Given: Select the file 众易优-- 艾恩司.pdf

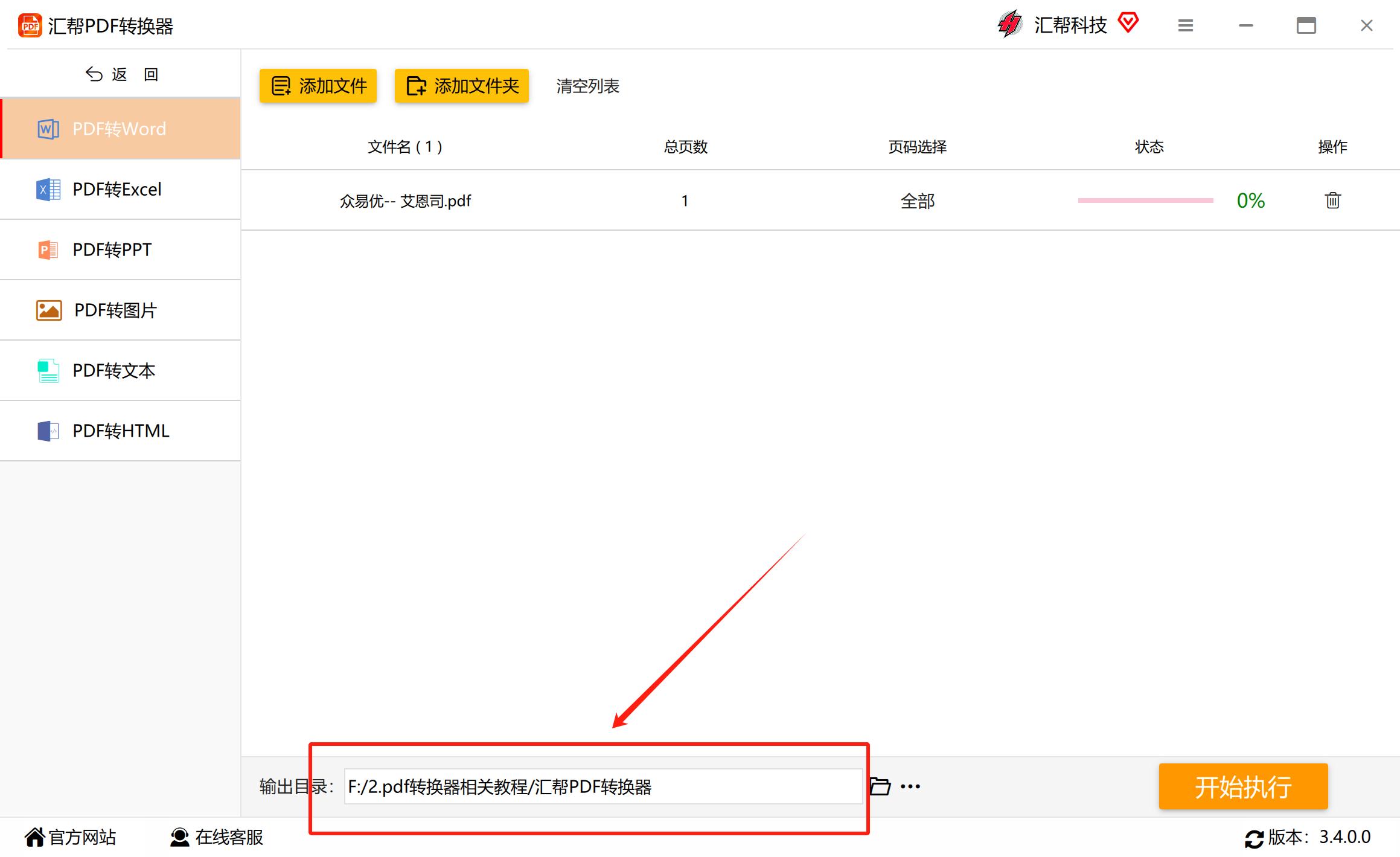Looking at the screenshot, I should [405, 201].
